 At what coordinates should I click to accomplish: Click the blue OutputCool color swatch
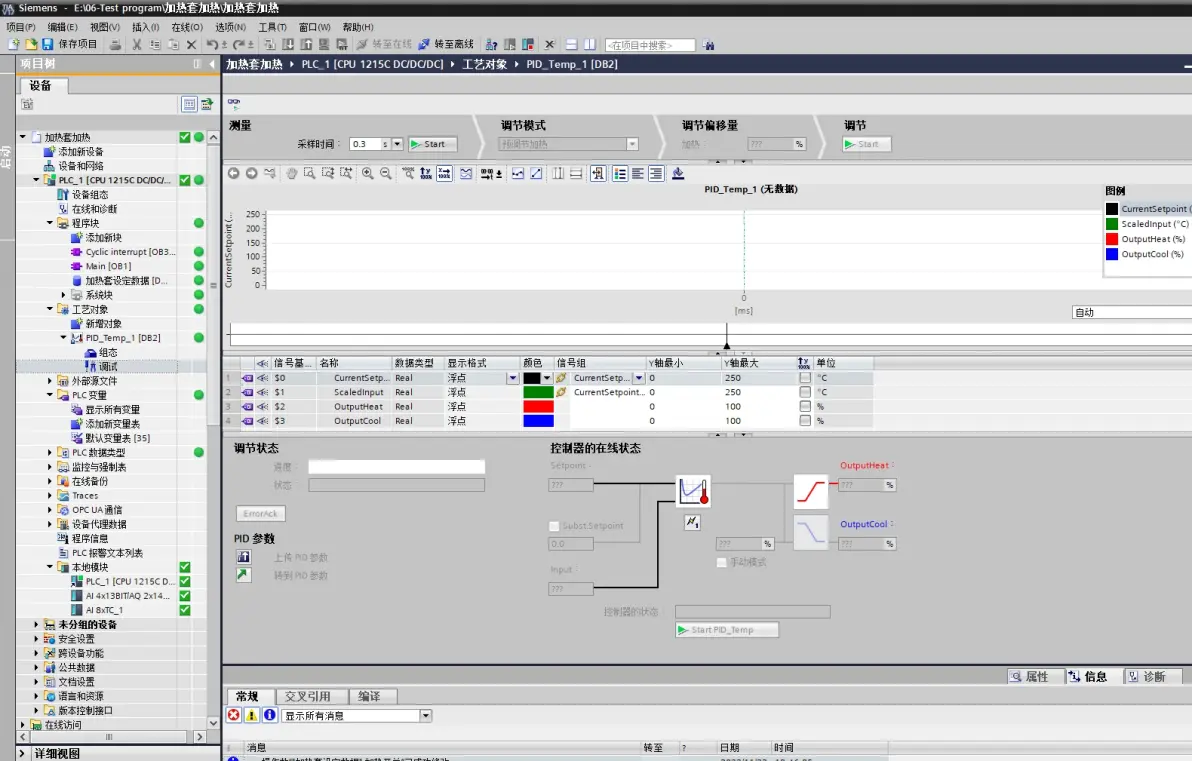click(x=538, y=420)
